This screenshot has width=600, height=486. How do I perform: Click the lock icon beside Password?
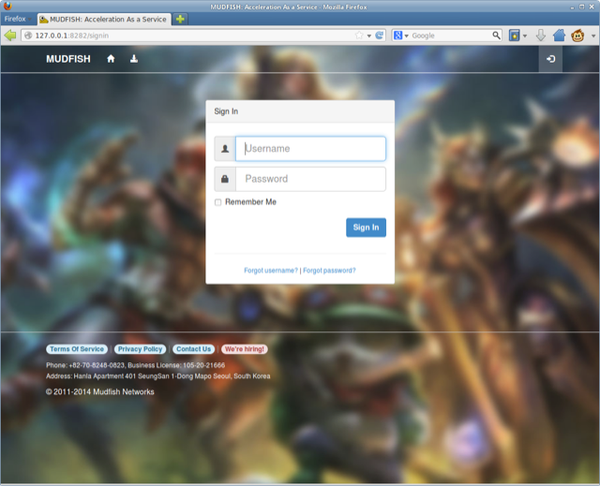point(225,179)
